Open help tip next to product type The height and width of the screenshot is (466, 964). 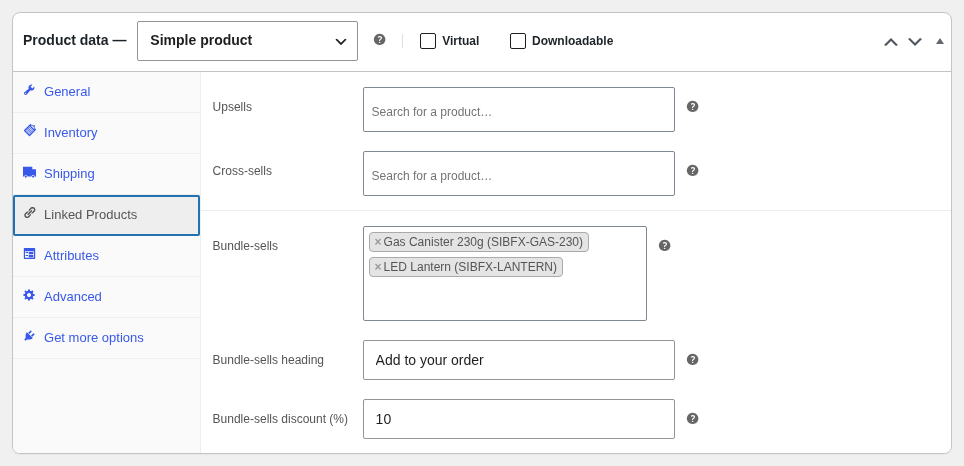[379, 39]
